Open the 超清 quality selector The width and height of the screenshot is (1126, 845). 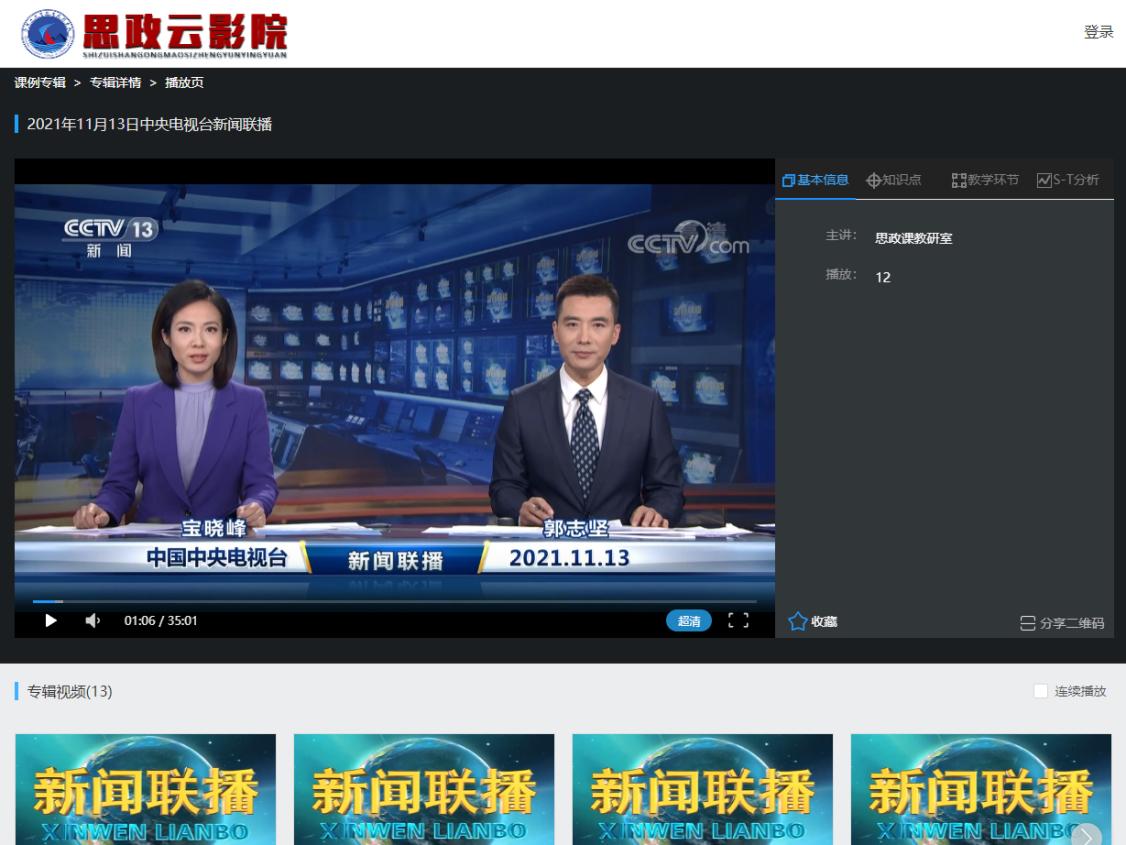point(689,621)
